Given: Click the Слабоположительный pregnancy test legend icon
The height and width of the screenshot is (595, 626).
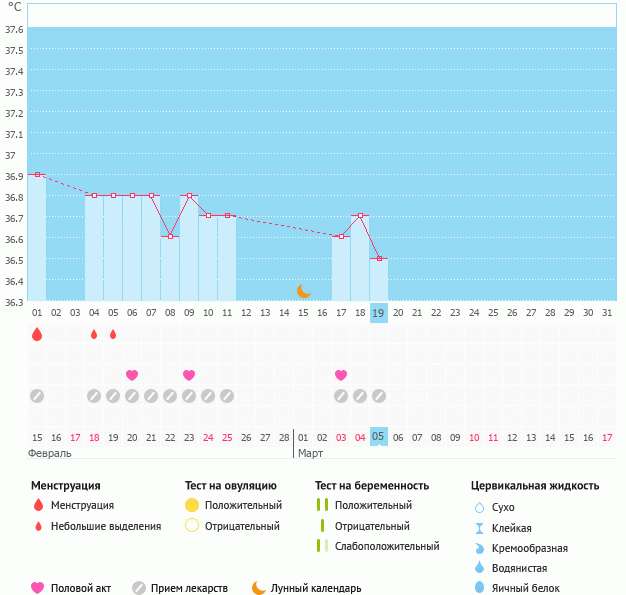Looking at the screenshot, I should pyautogui.click(x=322, y=546).
